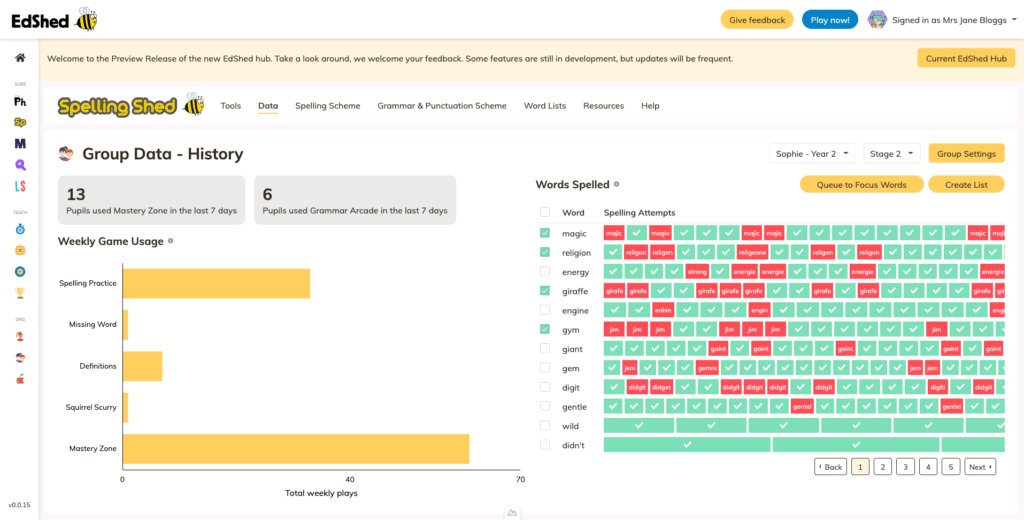The image size is (1024, 520).
Task: Open the signed-in user account menu
Action: pyautogui.click(x=944, y=20)
